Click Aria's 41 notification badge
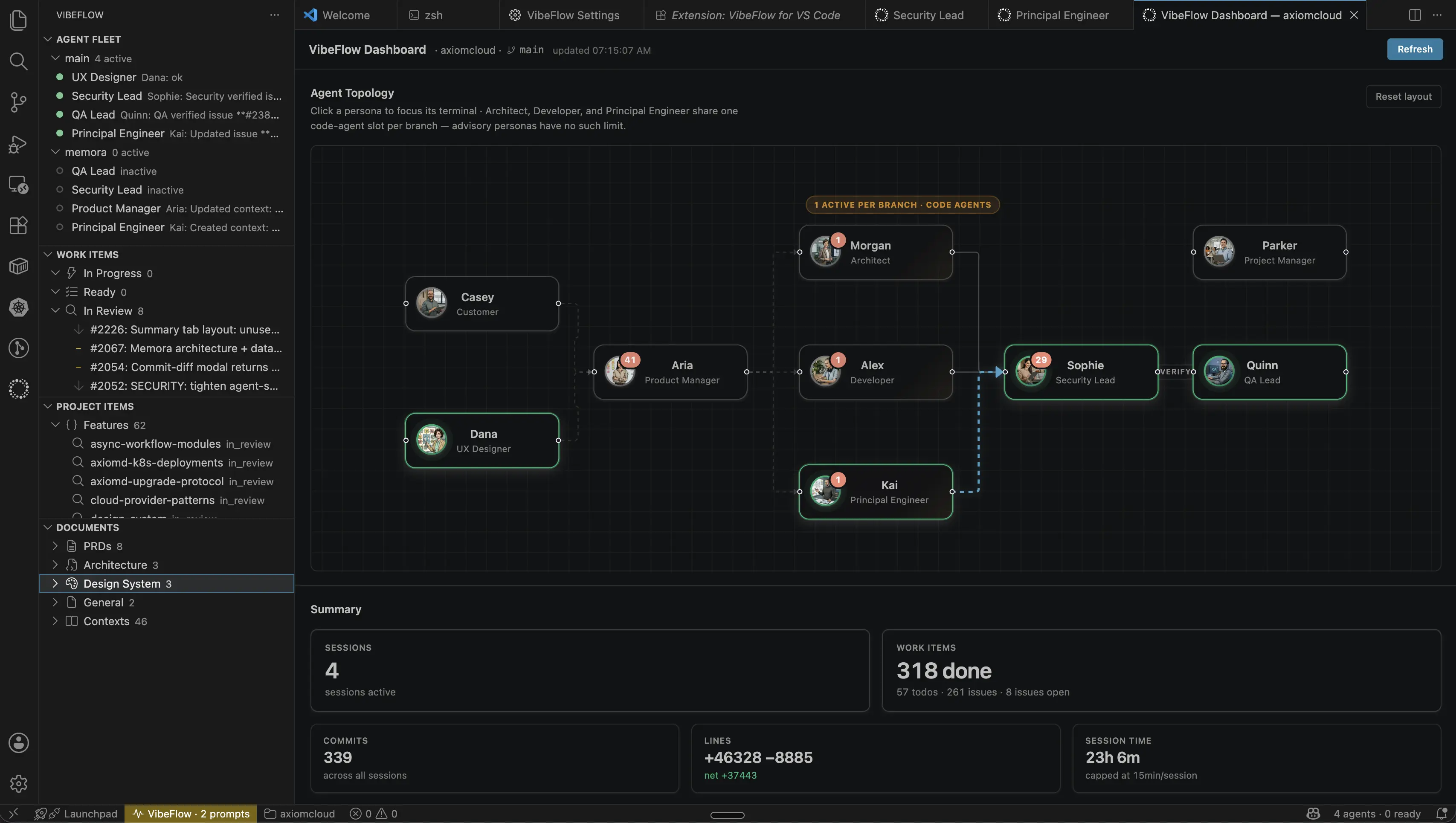The width and height of the screenshot is (1456, 823). 629,359
